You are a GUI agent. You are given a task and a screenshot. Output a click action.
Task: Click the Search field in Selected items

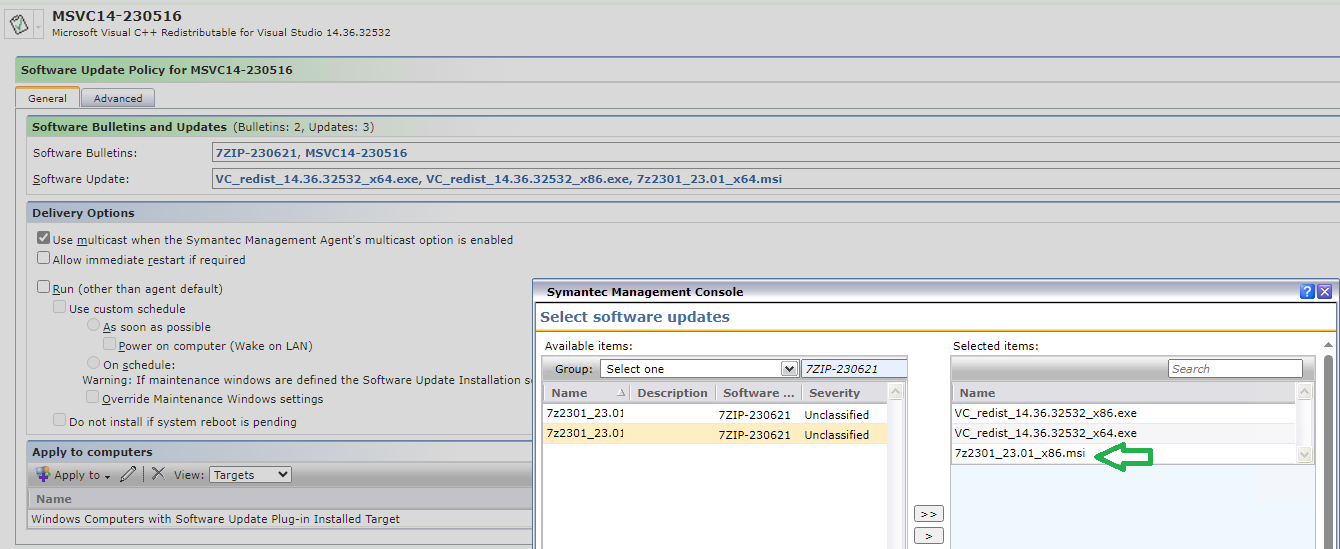point(1235,369)
